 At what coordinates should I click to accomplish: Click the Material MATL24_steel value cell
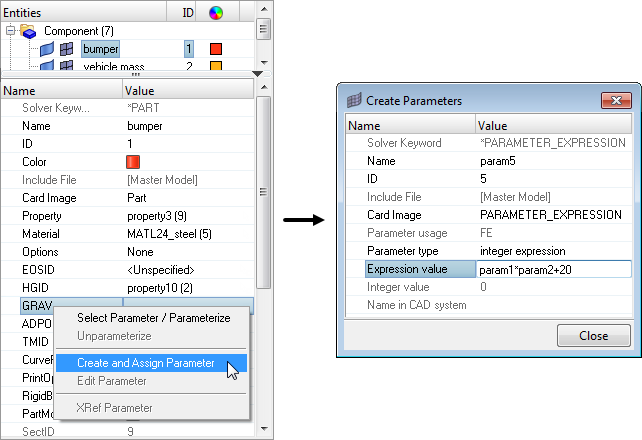point(188,234)
